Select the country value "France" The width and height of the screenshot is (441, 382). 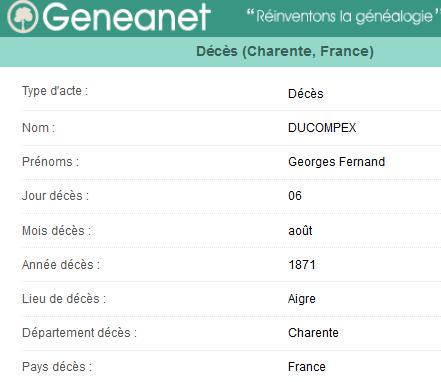(x=307, y=367)
